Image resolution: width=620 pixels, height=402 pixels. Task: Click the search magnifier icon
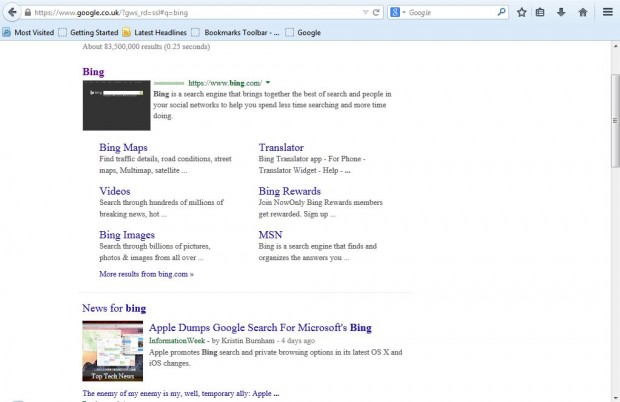click(x=501, y=12)
